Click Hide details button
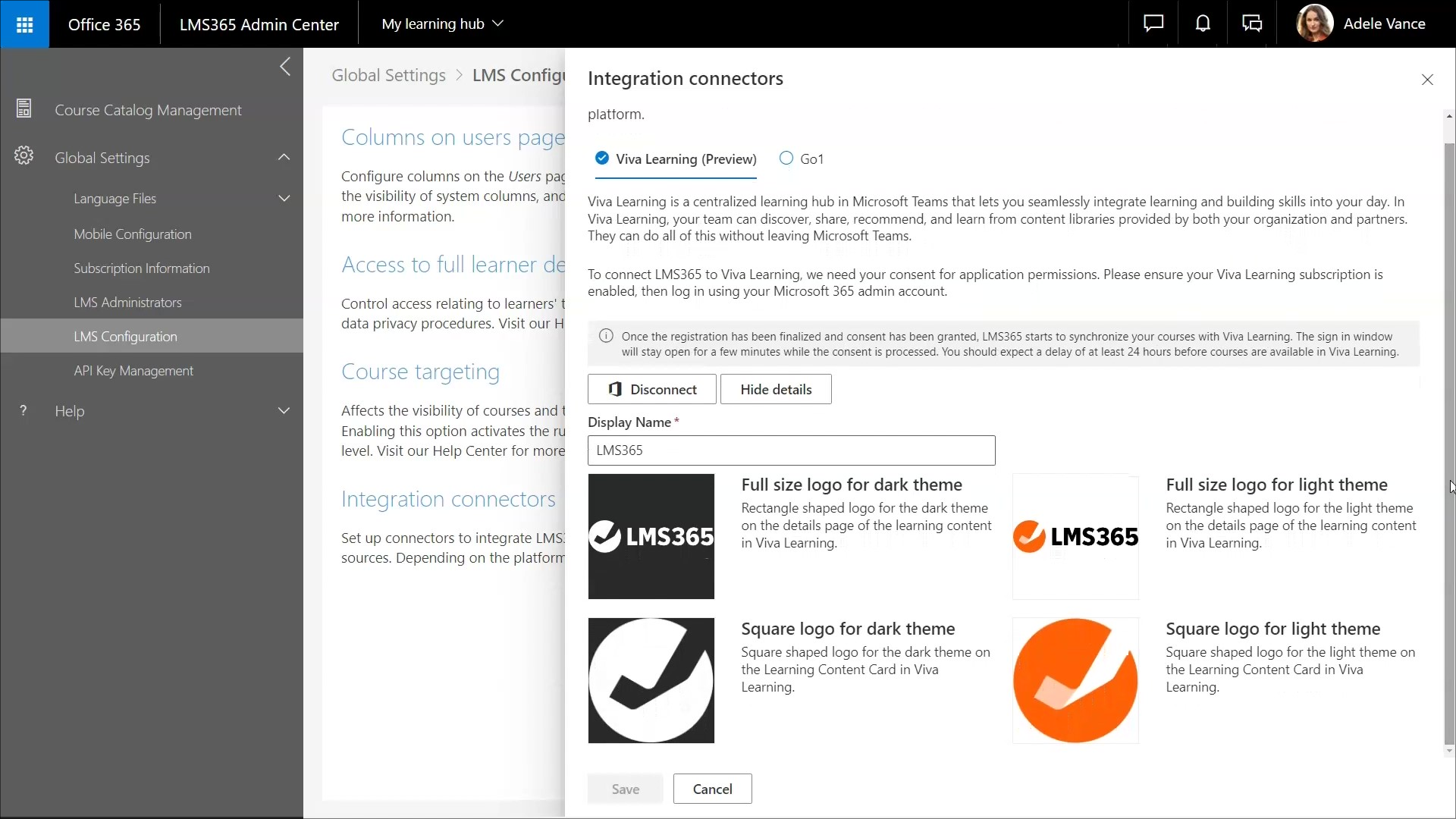Image resolution: width=1456 pixels, height=819 pixels. point(776,389)
